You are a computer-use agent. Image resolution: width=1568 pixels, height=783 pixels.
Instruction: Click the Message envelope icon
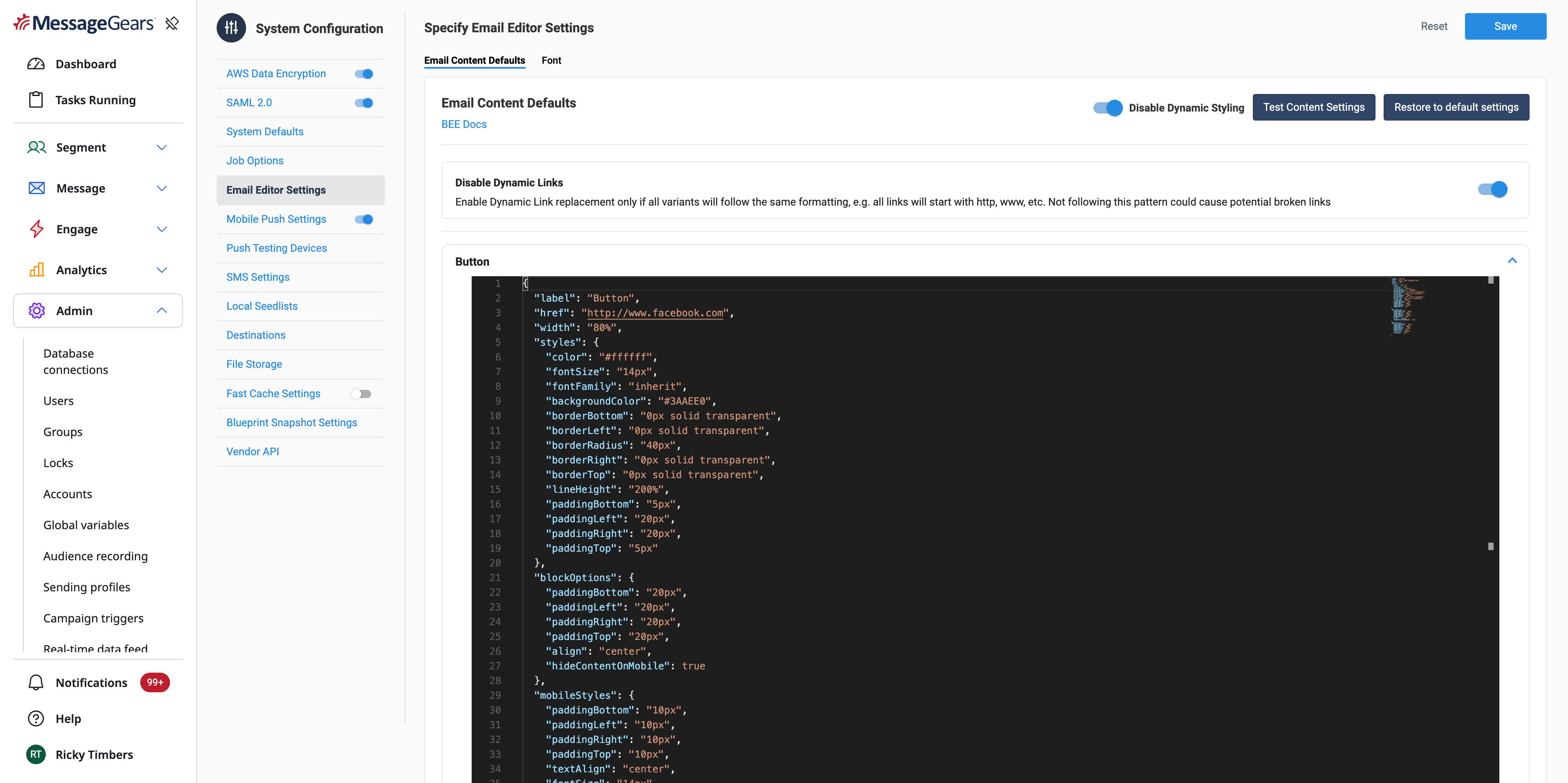(x=36, y=188)
